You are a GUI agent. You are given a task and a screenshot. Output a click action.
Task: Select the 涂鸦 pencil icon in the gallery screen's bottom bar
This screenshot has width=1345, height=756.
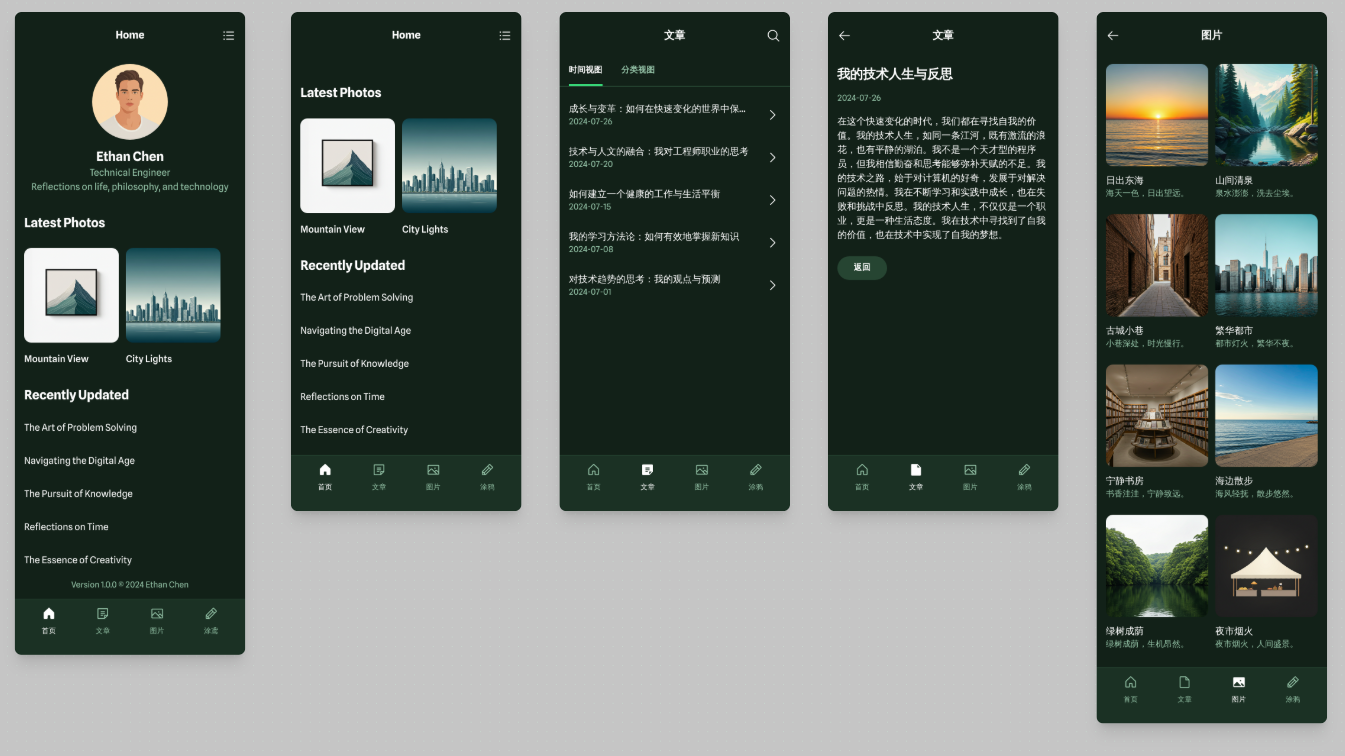click(x=1293, y=682)
